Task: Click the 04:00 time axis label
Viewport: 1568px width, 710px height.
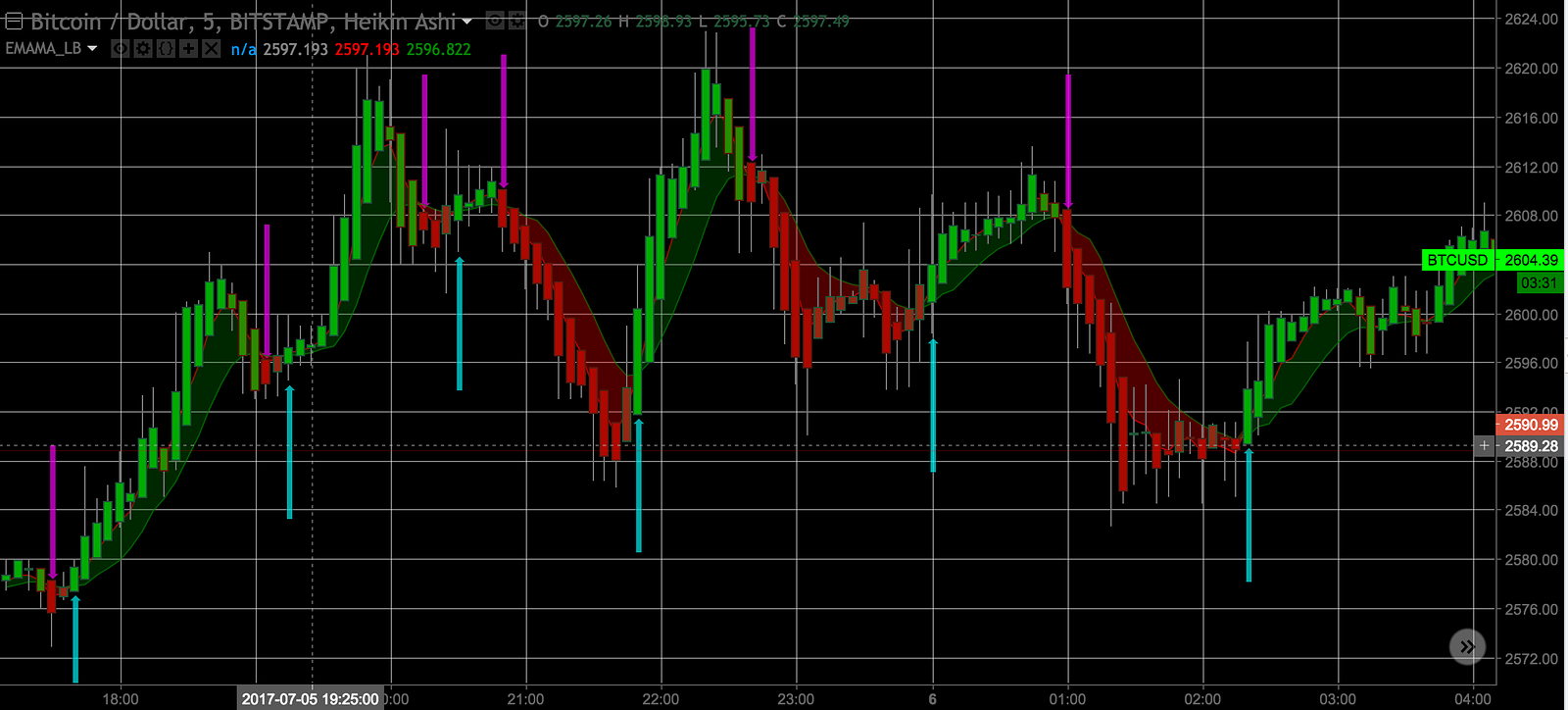Action: 1473,699
